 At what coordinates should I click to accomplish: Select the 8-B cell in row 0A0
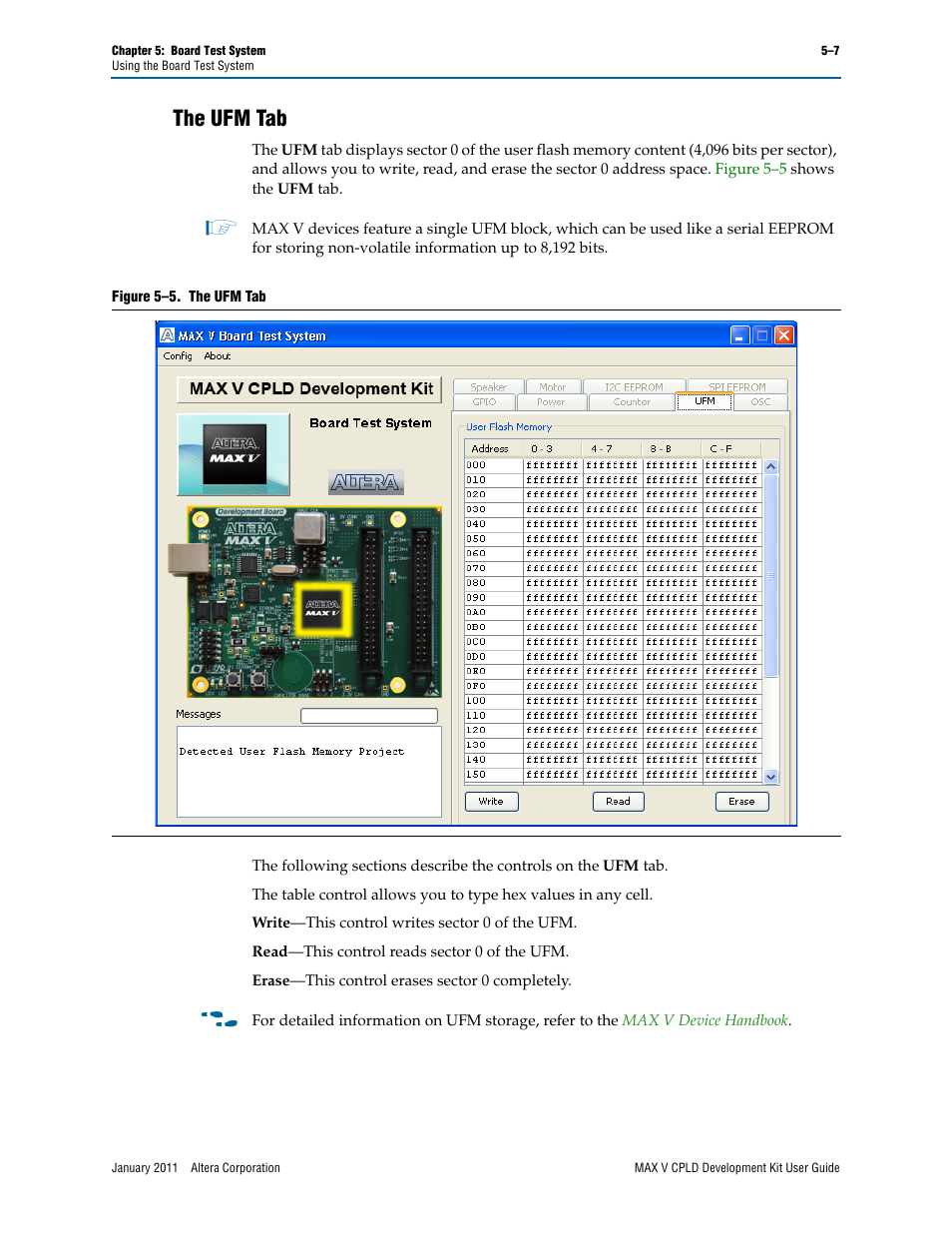click(x=672, y=613)
